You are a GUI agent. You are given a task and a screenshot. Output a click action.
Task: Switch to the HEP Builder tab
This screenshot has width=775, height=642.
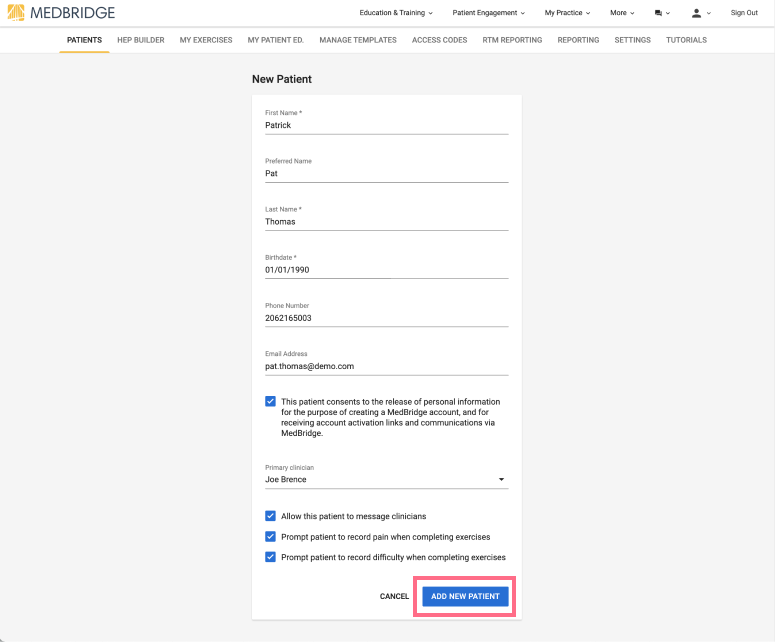pos(141,40)
